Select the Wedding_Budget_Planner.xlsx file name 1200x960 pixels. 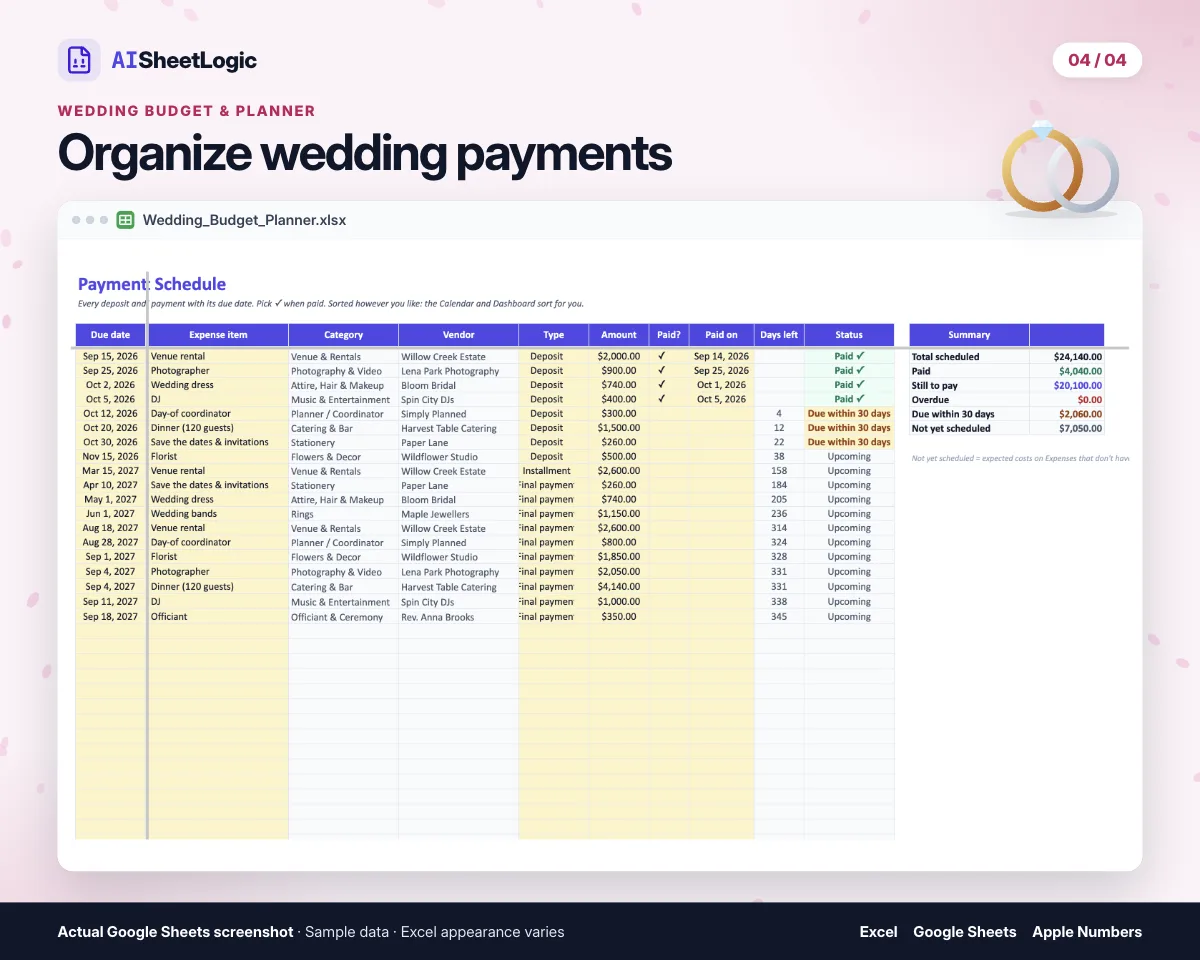(x=244, y=220)
